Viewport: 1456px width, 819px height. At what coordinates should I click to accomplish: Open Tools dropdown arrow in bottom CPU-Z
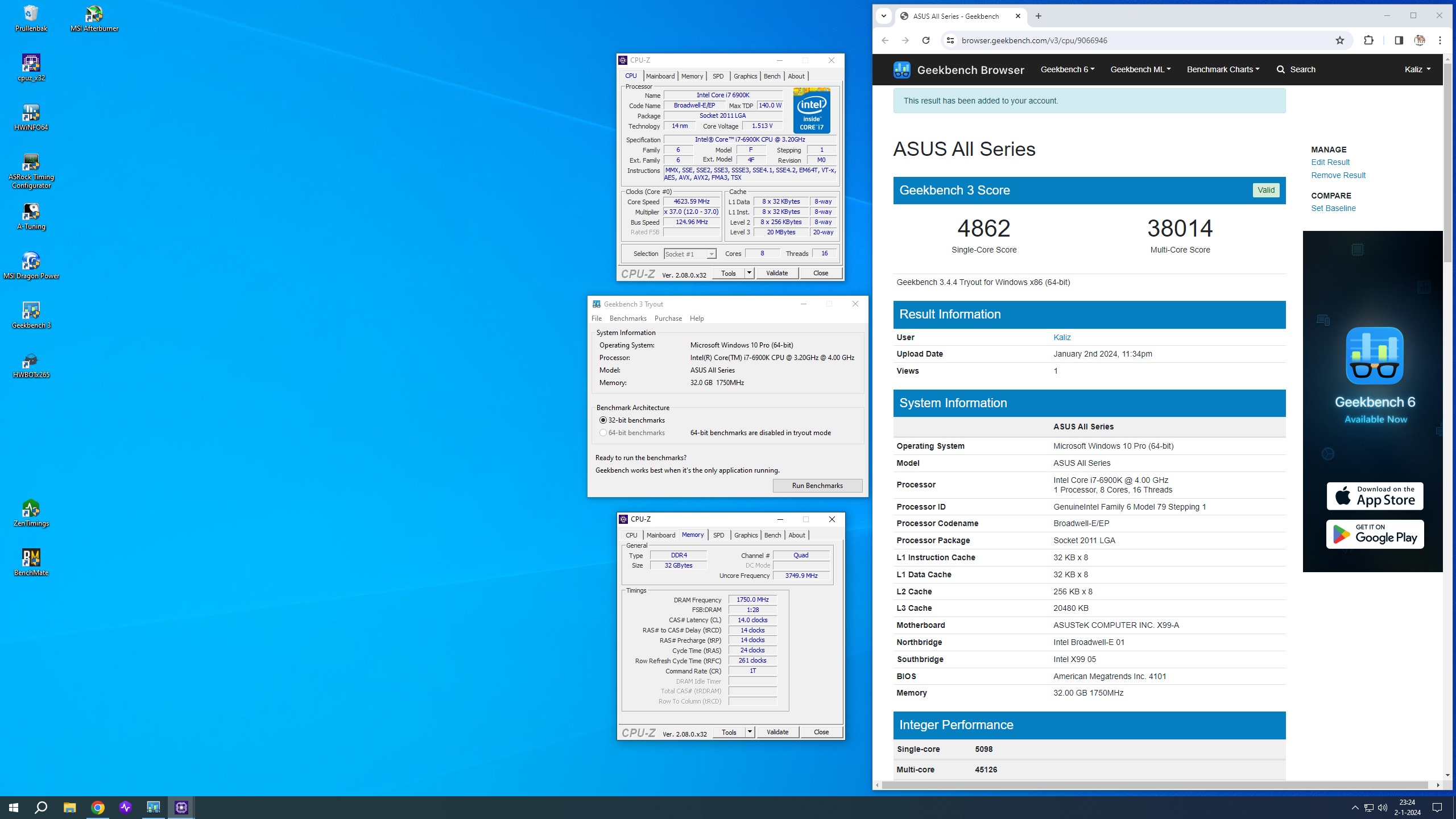750,732
